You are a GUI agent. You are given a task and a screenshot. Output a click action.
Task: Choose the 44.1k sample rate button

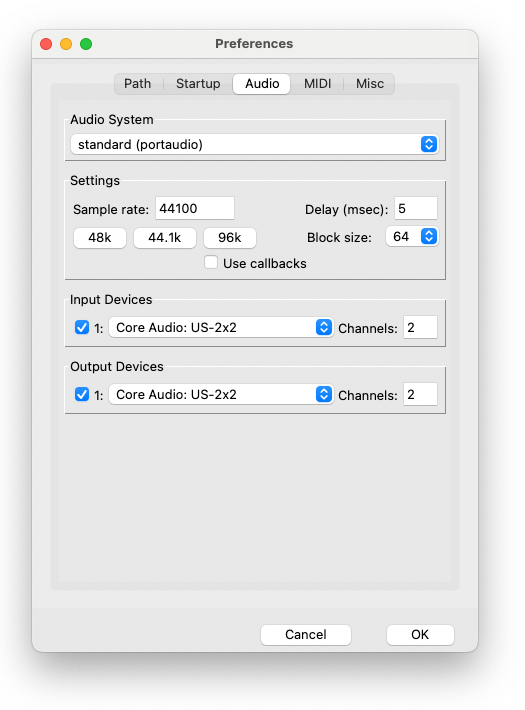click(164, 238)
